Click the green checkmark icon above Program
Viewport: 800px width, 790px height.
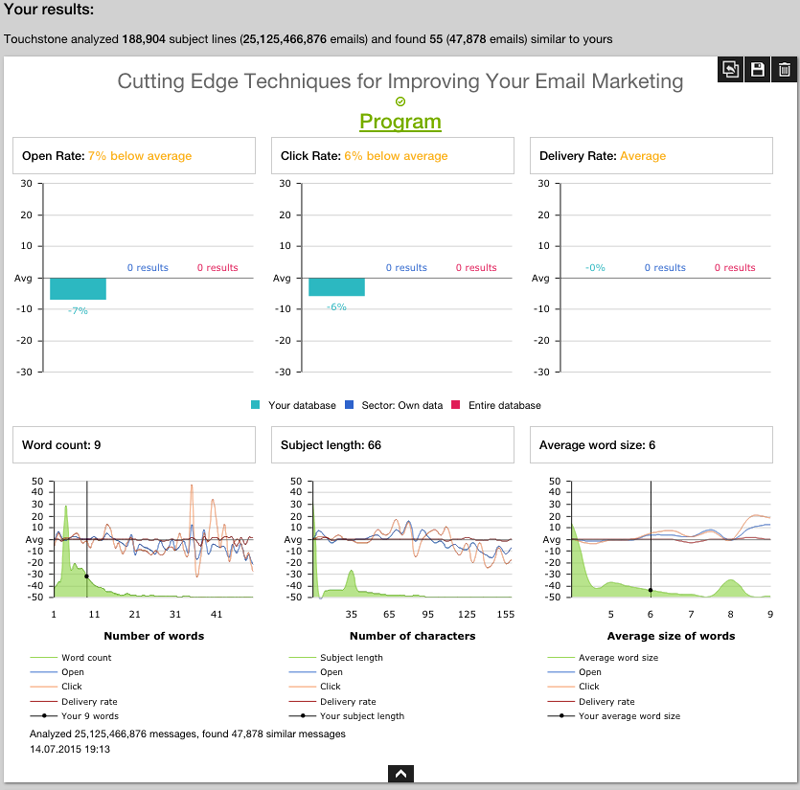coord(401,102)
